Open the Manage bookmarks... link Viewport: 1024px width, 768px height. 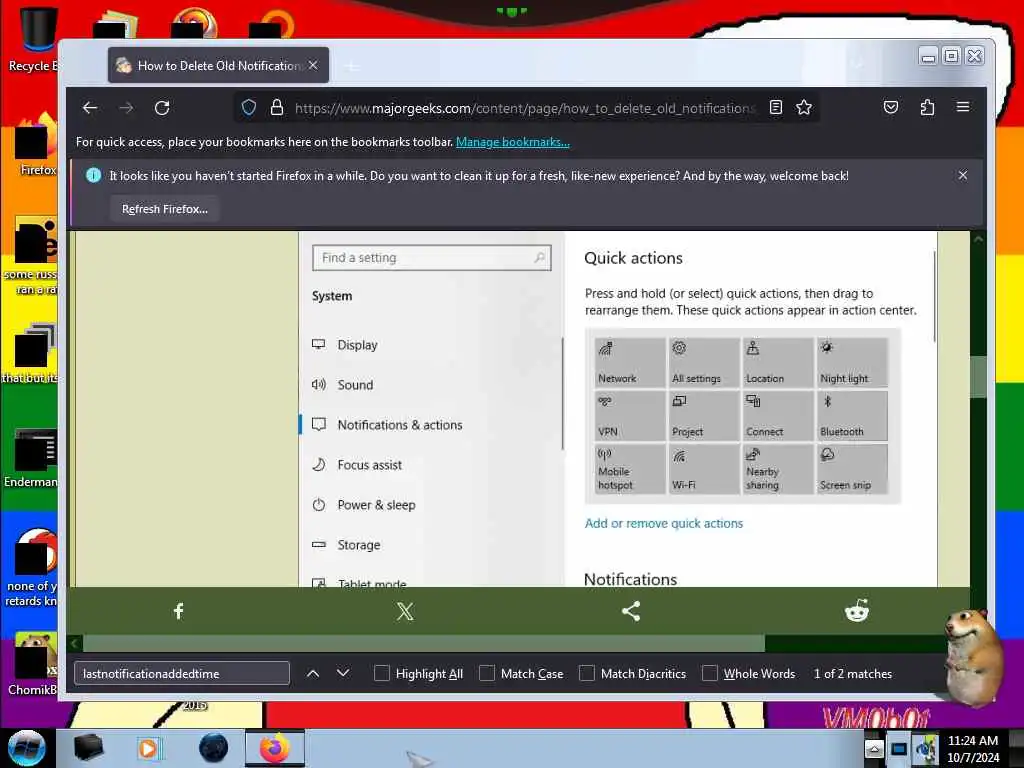513,142
